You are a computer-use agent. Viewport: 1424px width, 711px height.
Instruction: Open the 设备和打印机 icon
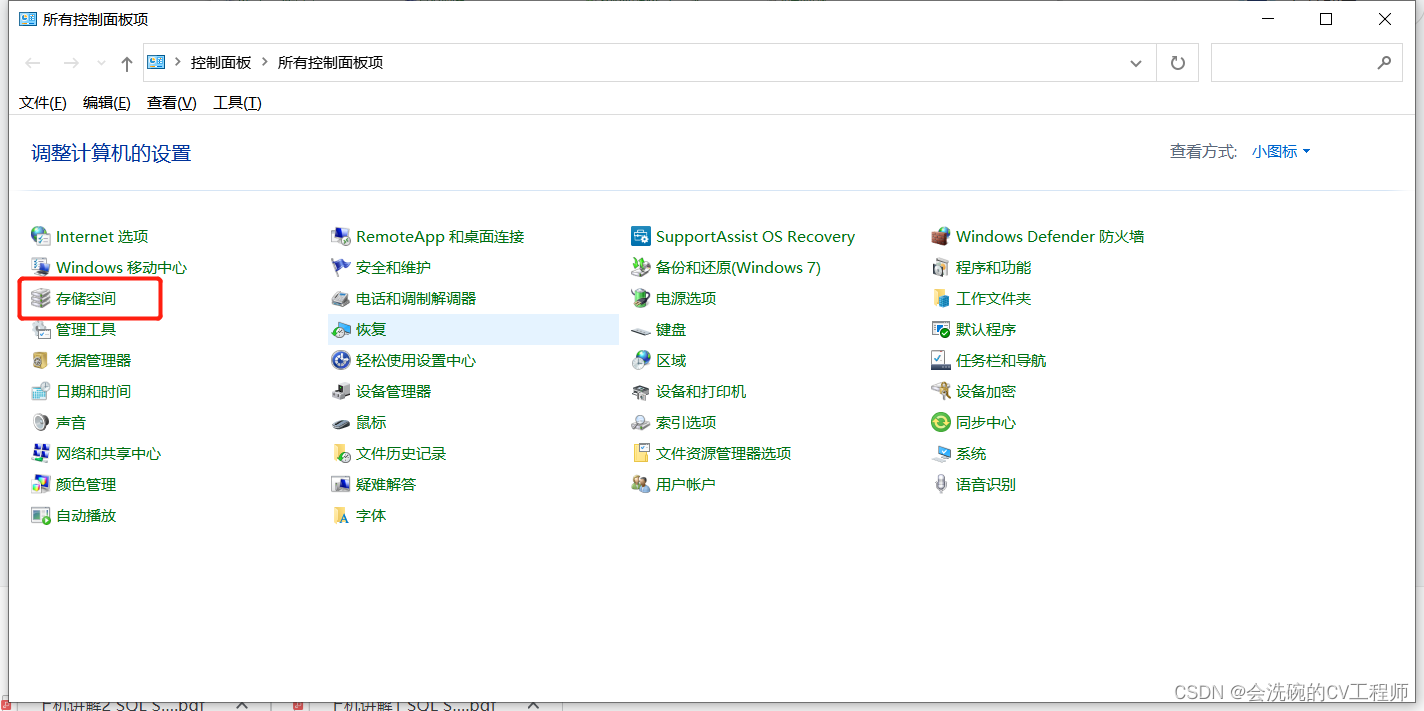tap(640, 391)
